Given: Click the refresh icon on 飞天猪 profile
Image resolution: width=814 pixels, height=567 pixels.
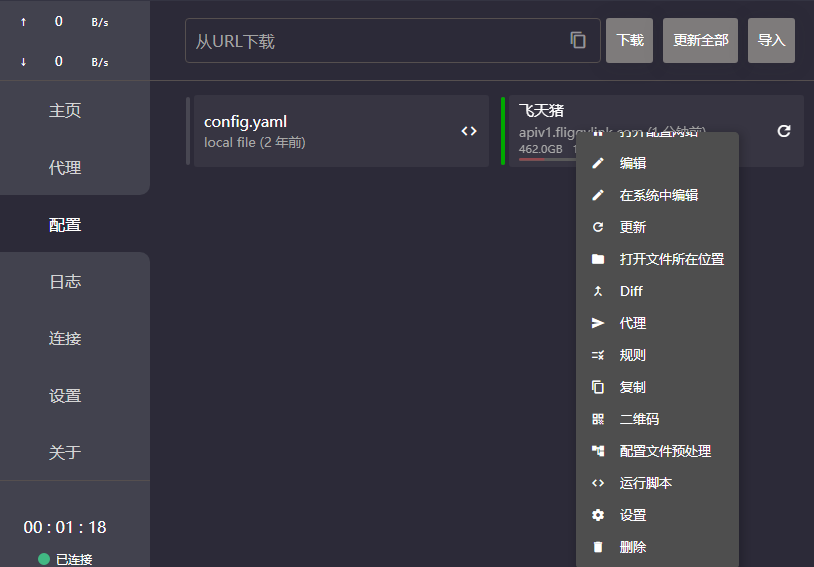Looking at the screenshot, I should (x=784, y=131).
